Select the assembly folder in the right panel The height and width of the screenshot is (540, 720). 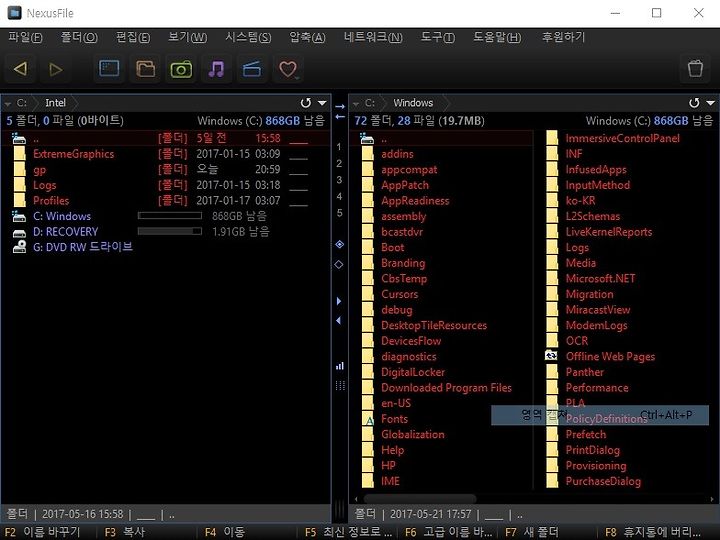click(x=404, y=216)
